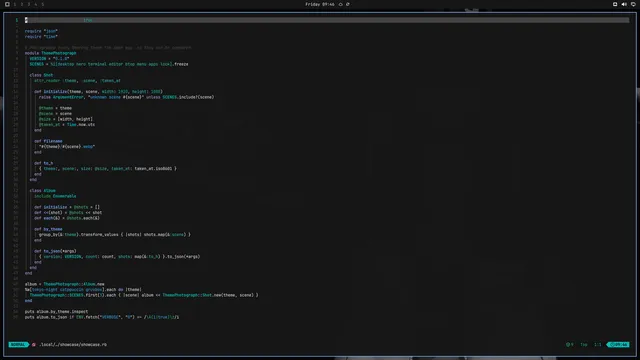Click the VERSION constant line

coord(49,58)
